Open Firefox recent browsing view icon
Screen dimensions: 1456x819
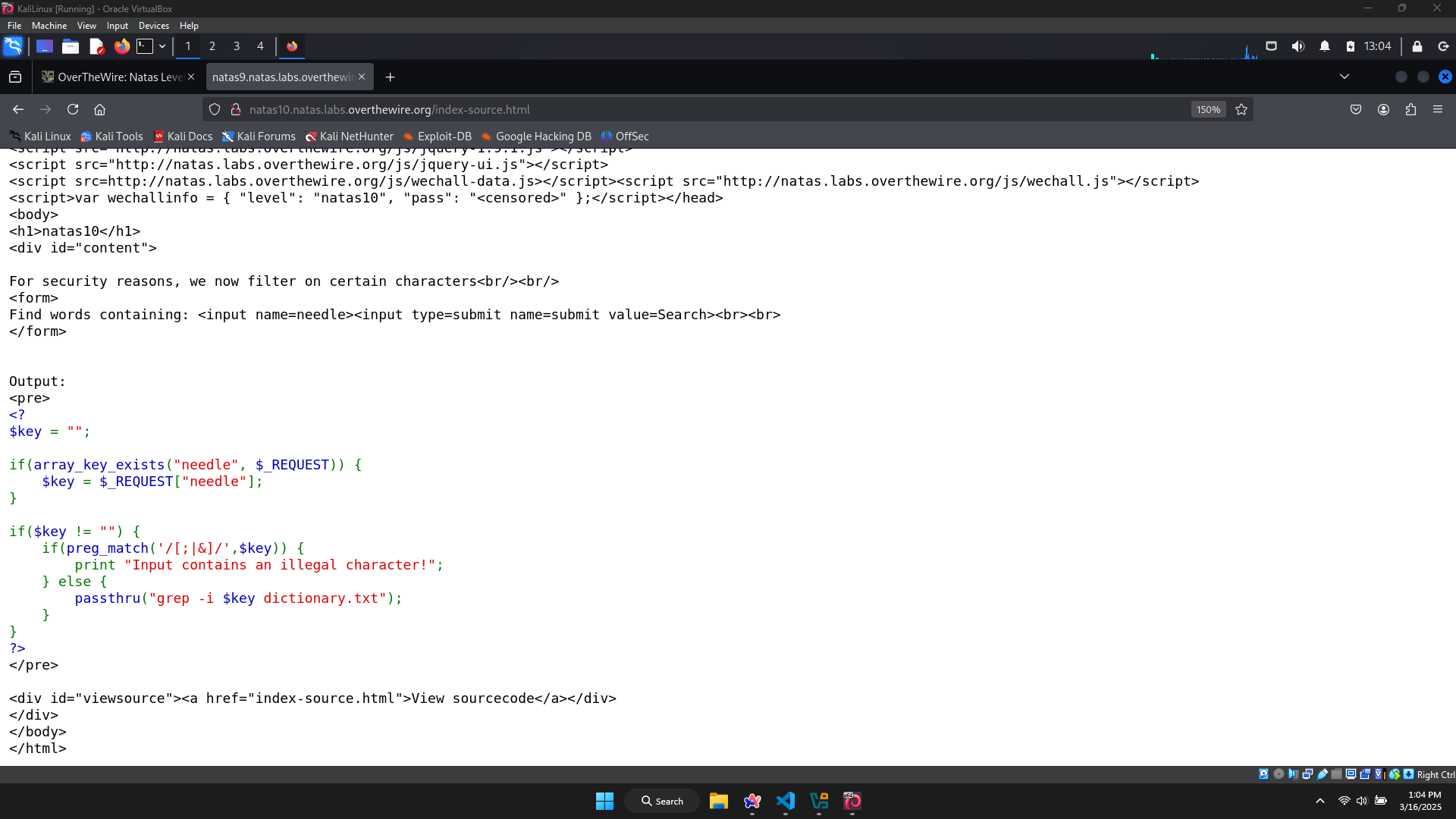pyautogui.click(x=15, y=77)
